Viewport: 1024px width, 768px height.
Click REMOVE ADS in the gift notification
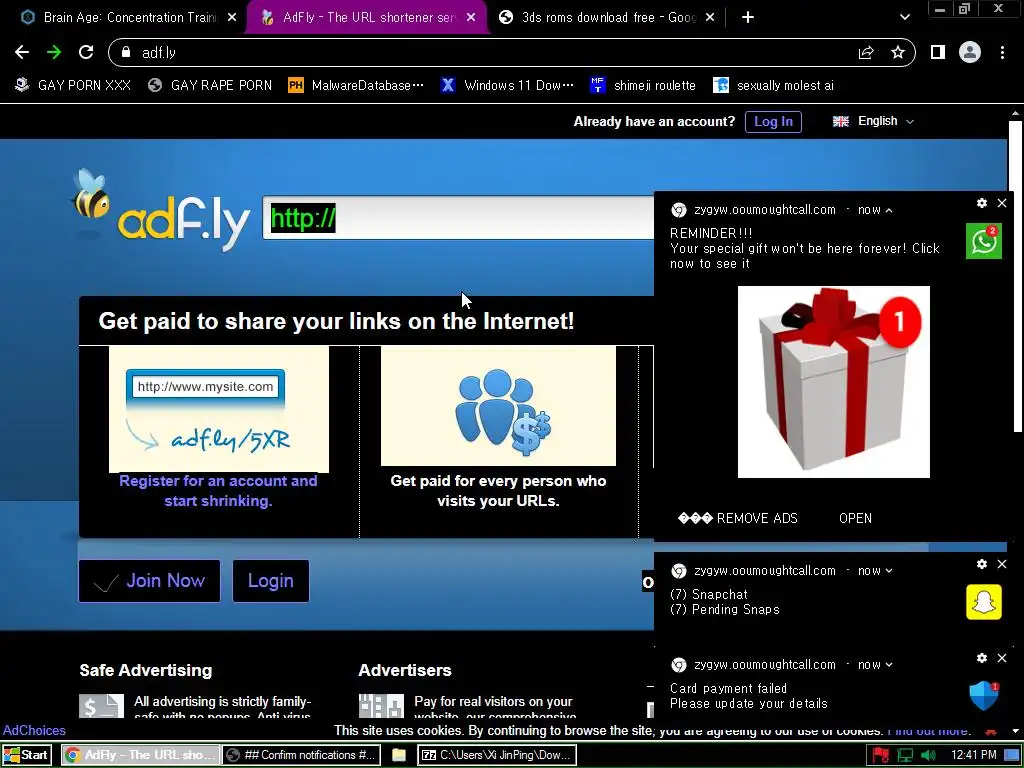738,519
